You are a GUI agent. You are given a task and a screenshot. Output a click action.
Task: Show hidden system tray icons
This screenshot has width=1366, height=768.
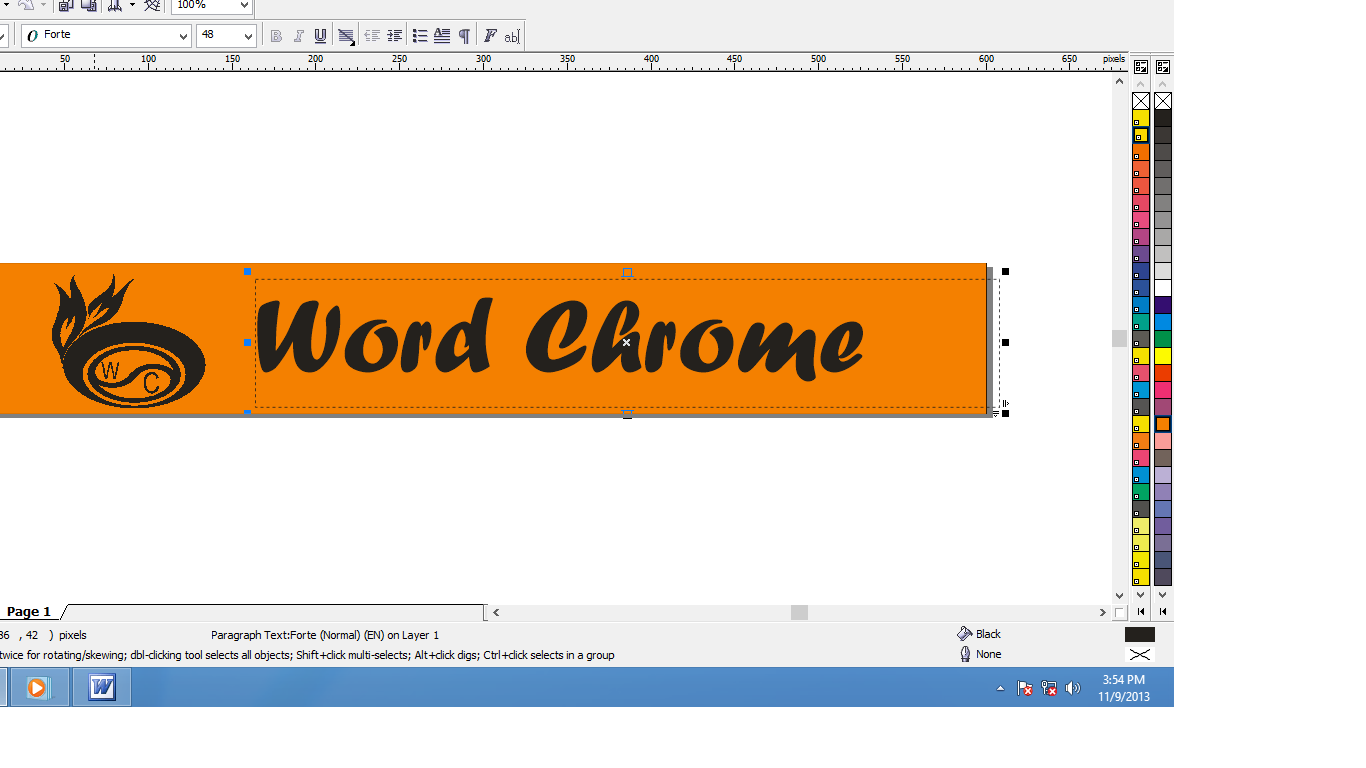[1001, 688]
